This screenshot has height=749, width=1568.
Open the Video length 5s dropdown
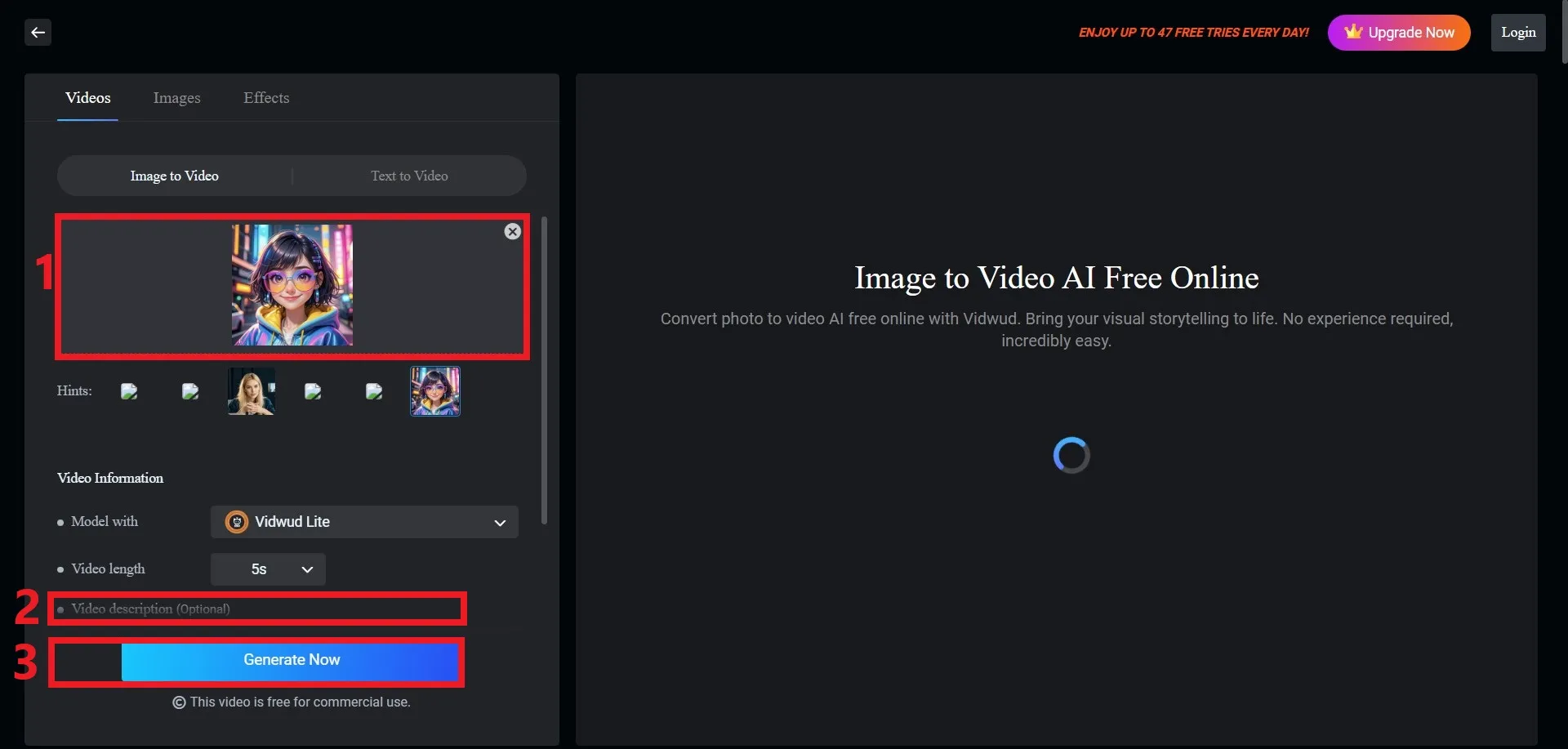(268, 569)
